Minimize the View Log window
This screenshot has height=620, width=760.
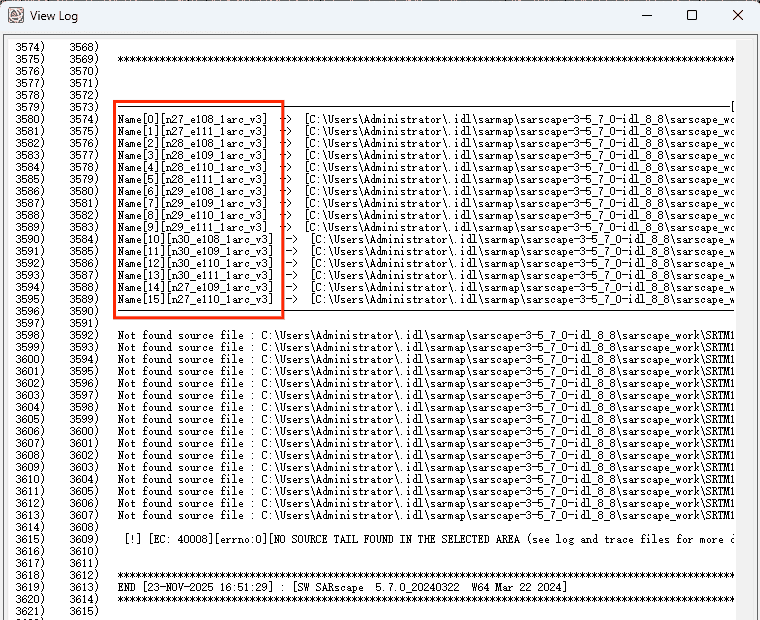(x=645, y=16)
